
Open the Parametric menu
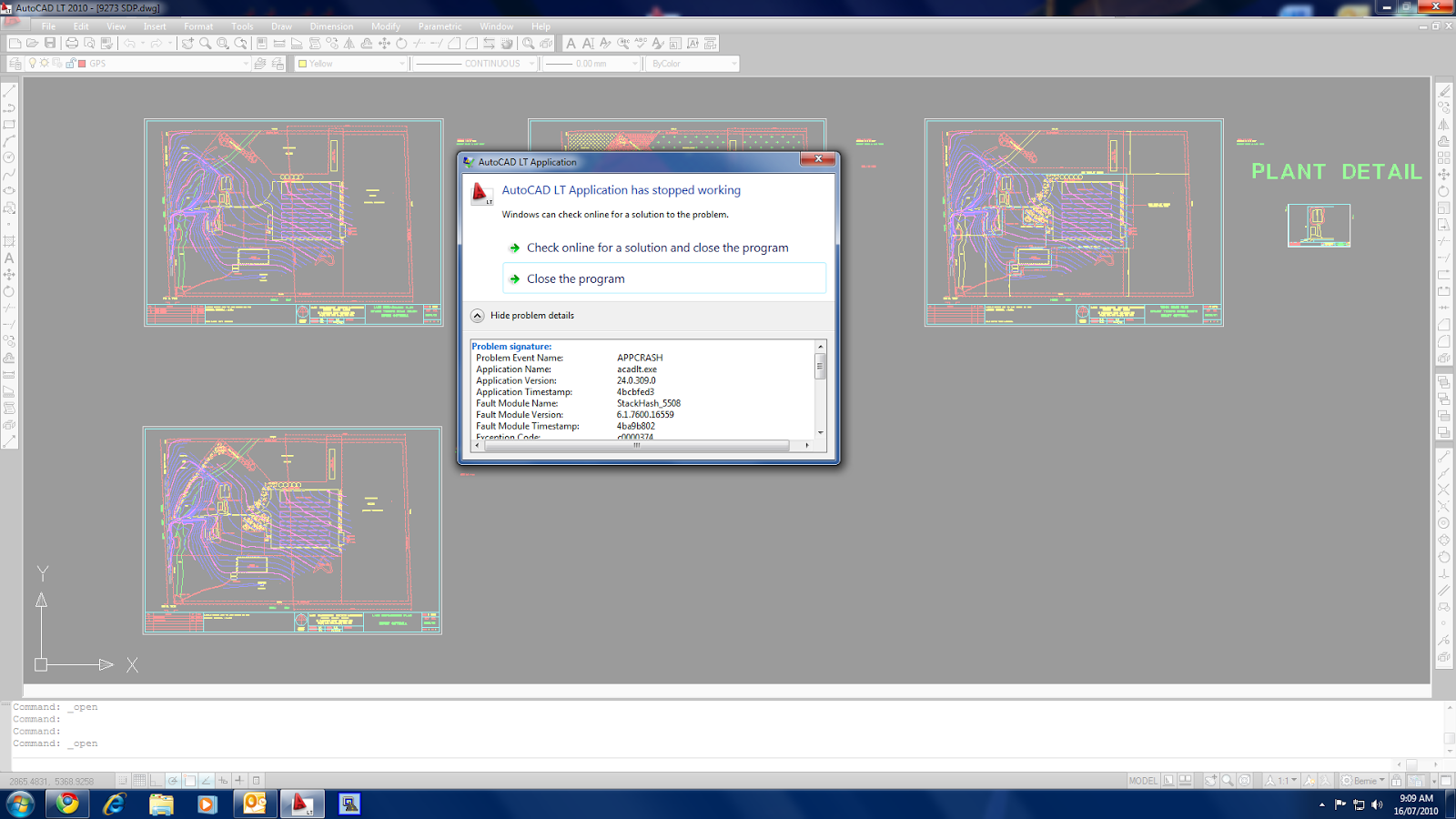pos(440,26)
